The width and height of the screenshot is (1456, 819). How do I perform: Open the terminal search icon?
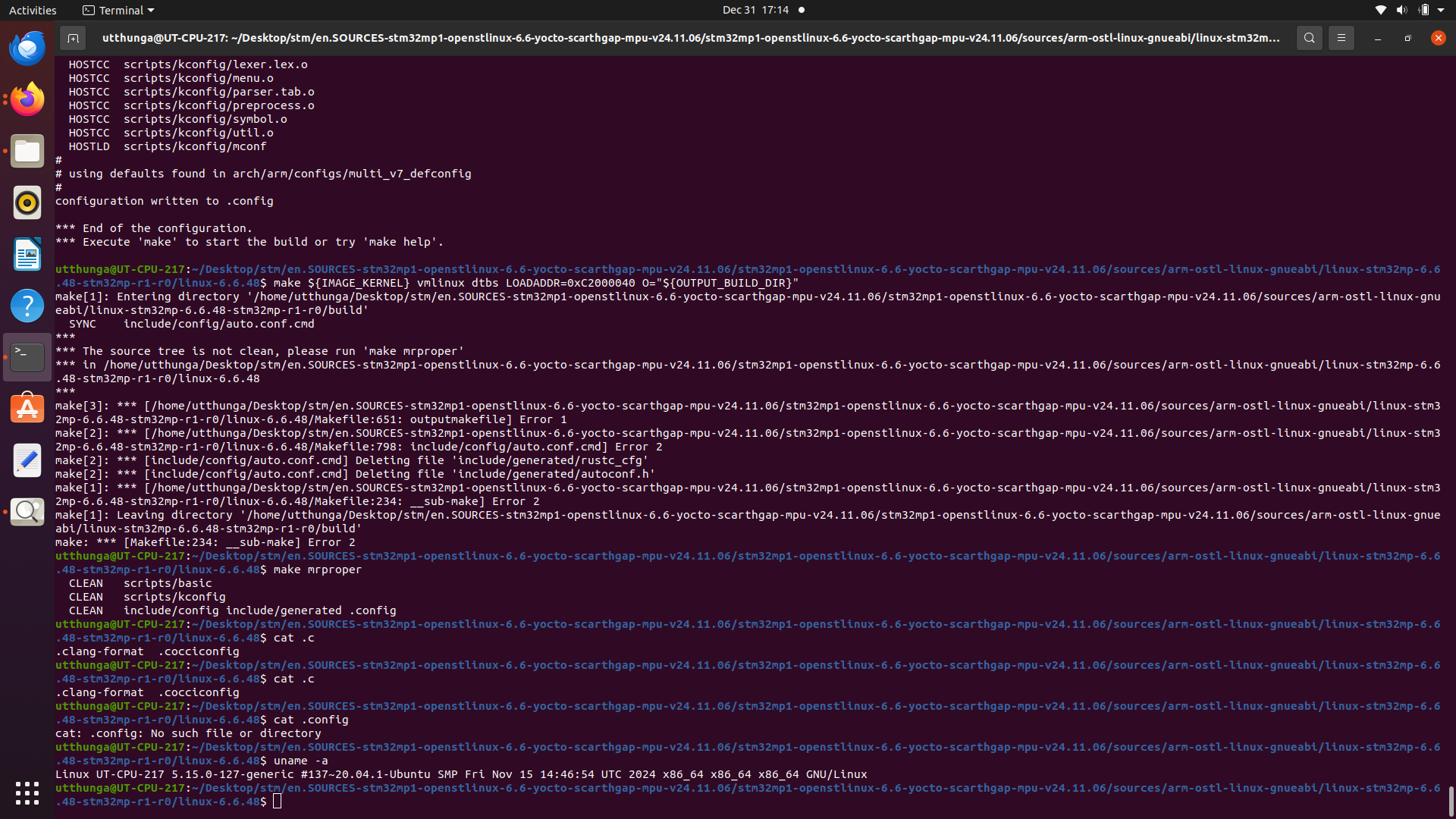[x=1309, y=38]
